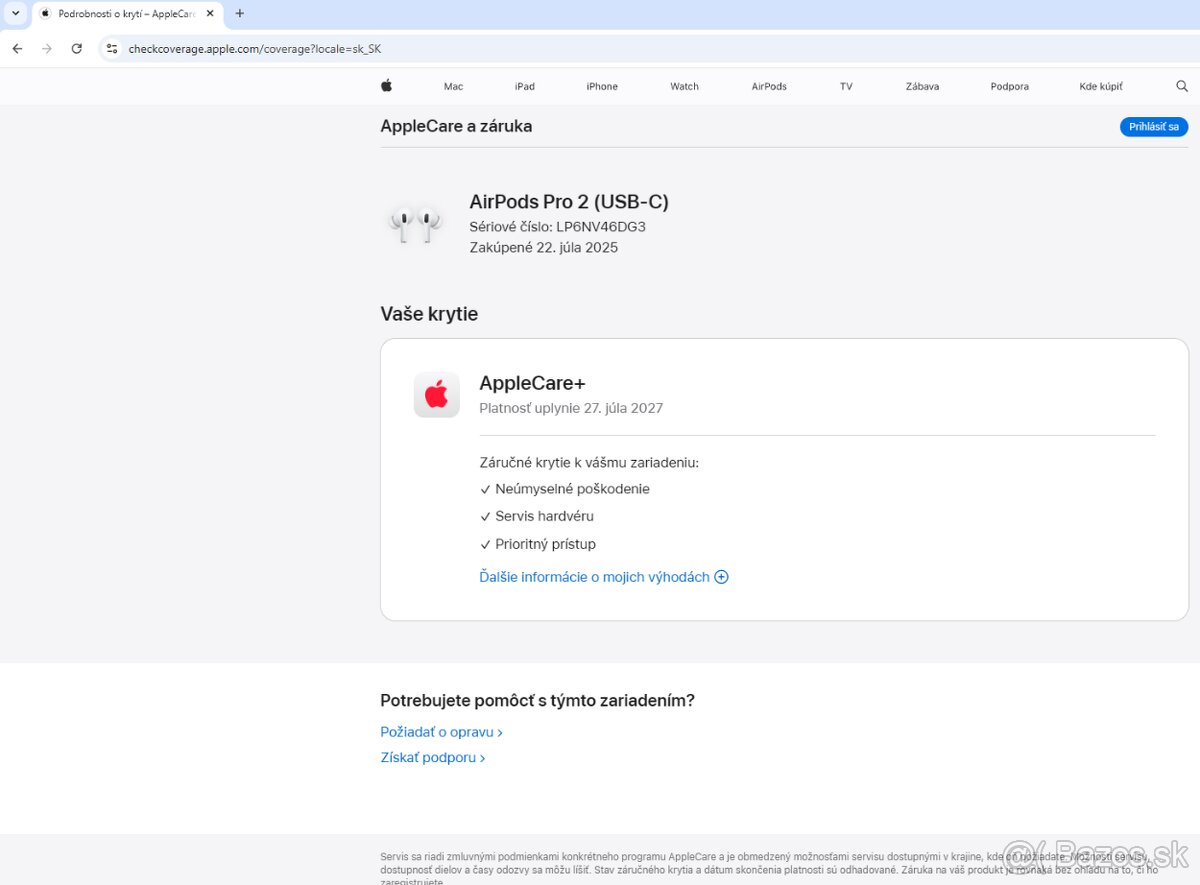The width and height of the screenshot is (1200, 885).
Task: Click the Apple logo in navigation bar
Action: coord(386,86)
